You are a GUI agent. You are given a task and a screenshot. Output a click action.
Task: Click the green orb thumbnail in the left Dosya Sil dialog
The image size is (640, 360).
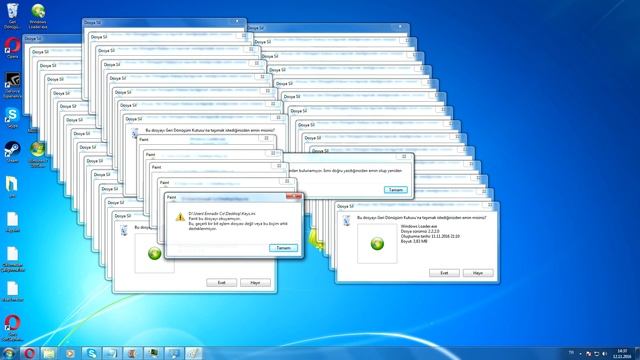(155, 253)
